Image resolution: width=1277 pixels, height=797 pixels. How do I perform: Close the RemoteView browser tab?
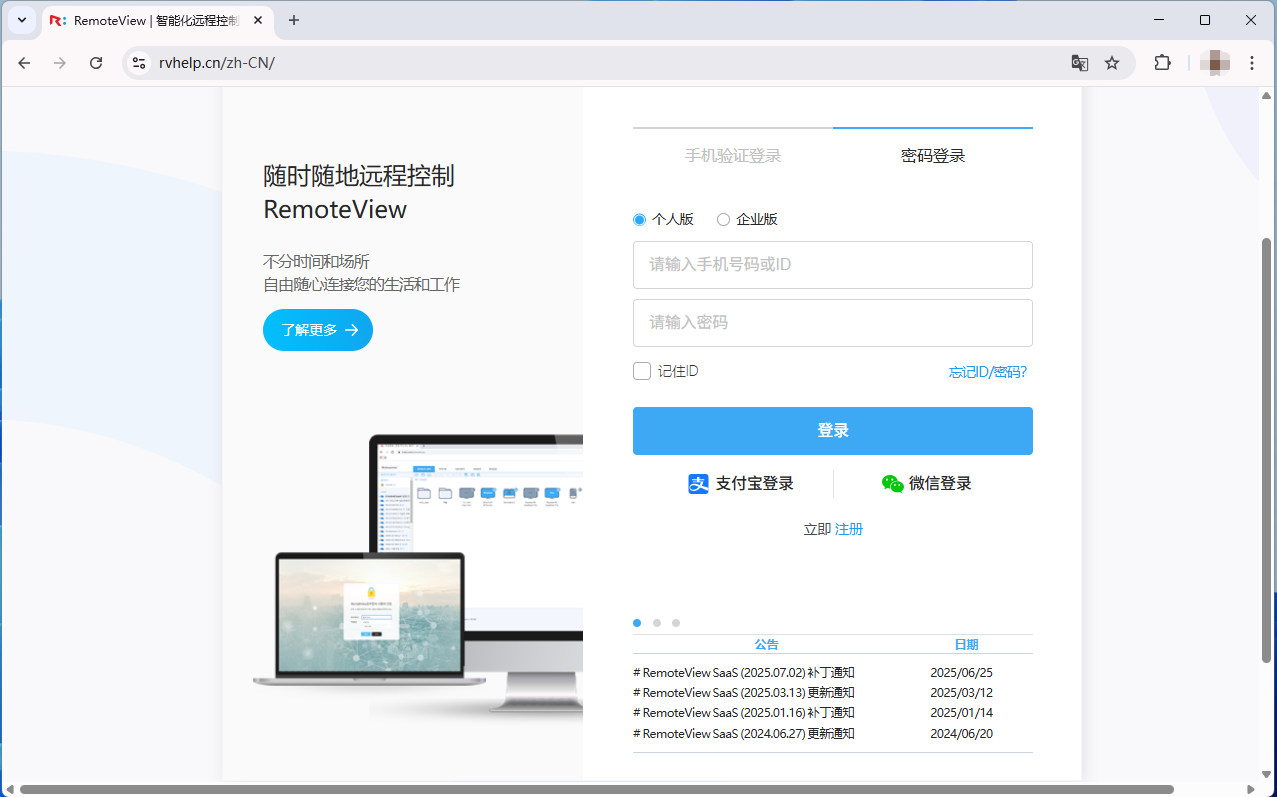tap(260, 20)
